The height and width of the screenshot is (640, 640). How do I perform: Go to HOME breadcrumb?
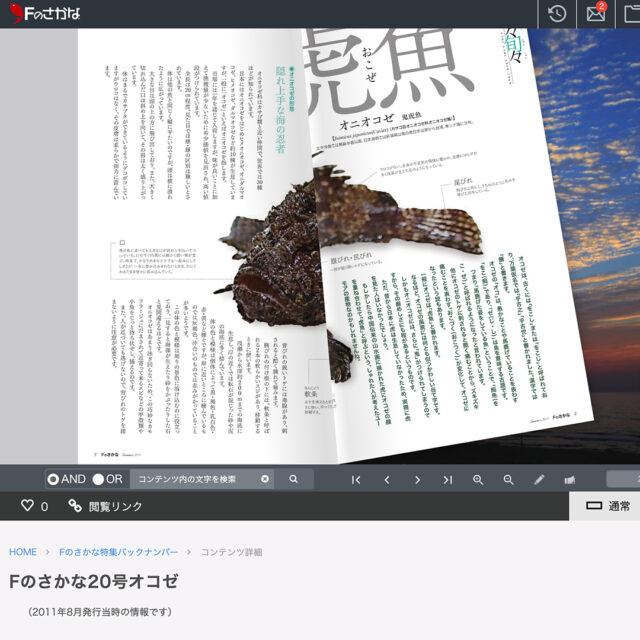[x=23, y=552]
